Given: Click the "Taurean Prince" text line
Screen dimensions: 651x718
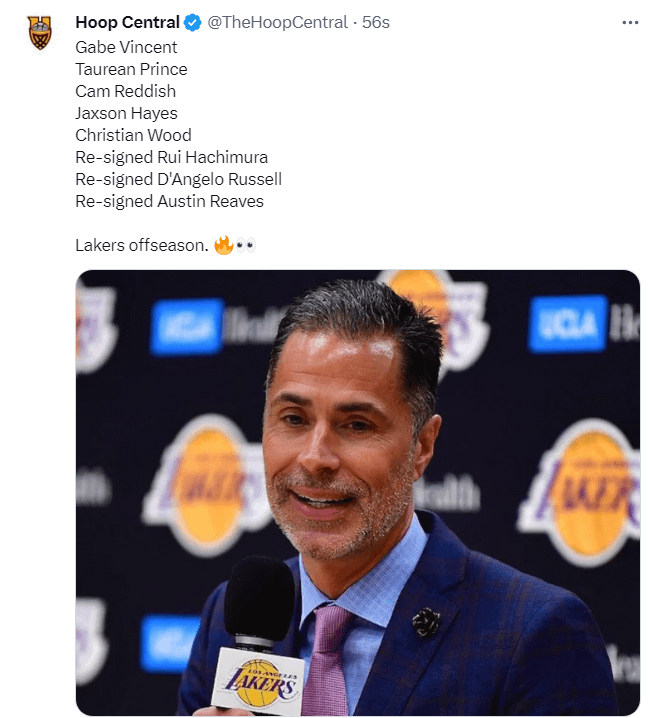Looking at the screenshot, I should pos(131,69).
